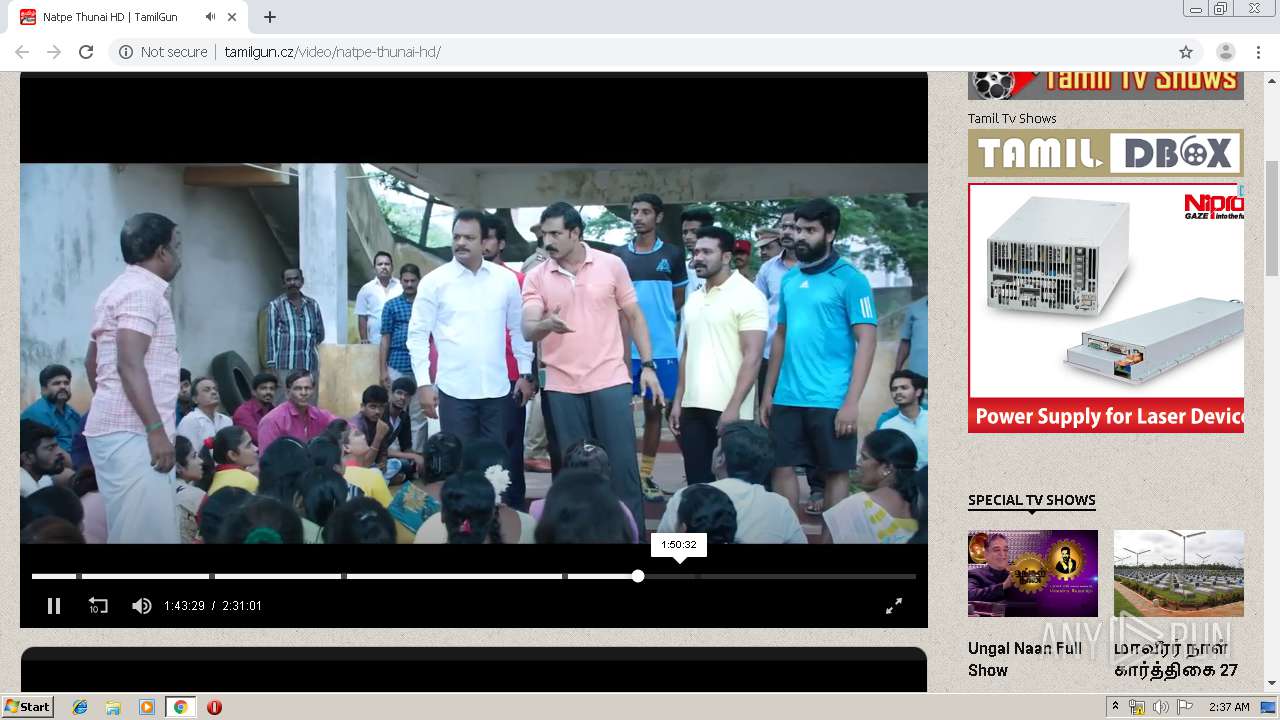This screenshot has width=1280, height=720.
Task: Open SPECIAL TV SHOWS heading link
Action: (x=1032, y=500)
